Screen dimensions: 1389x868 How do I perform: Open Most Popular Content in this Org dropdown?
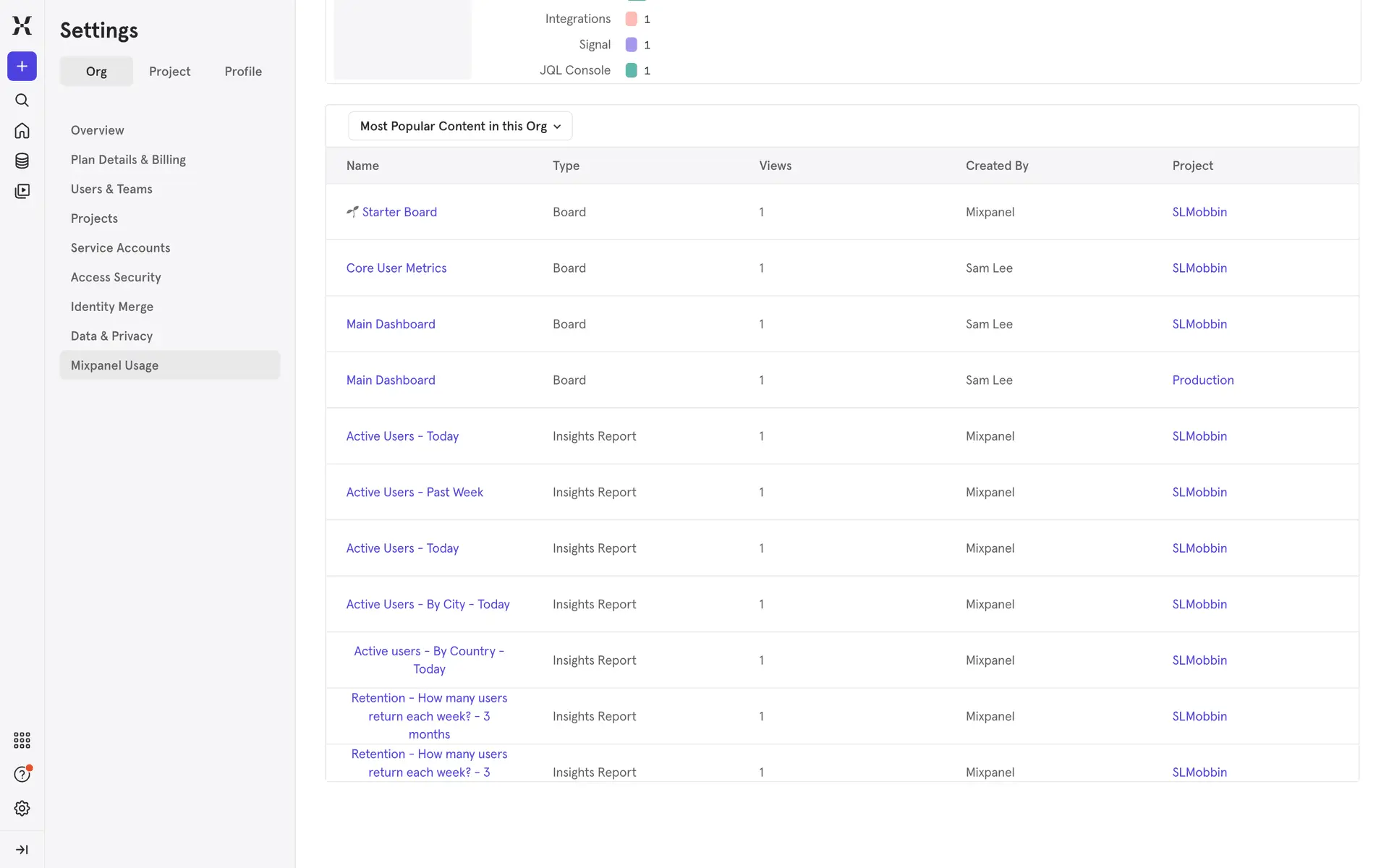(460, 126)
